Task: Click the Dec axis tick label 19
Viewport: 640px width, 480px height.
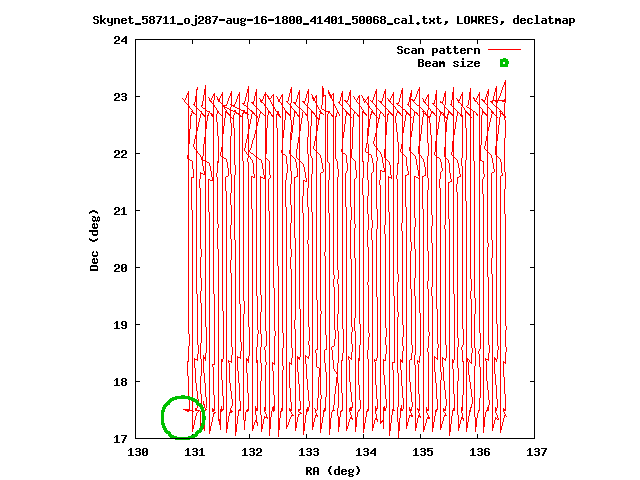Action: [x=120, y=325]
